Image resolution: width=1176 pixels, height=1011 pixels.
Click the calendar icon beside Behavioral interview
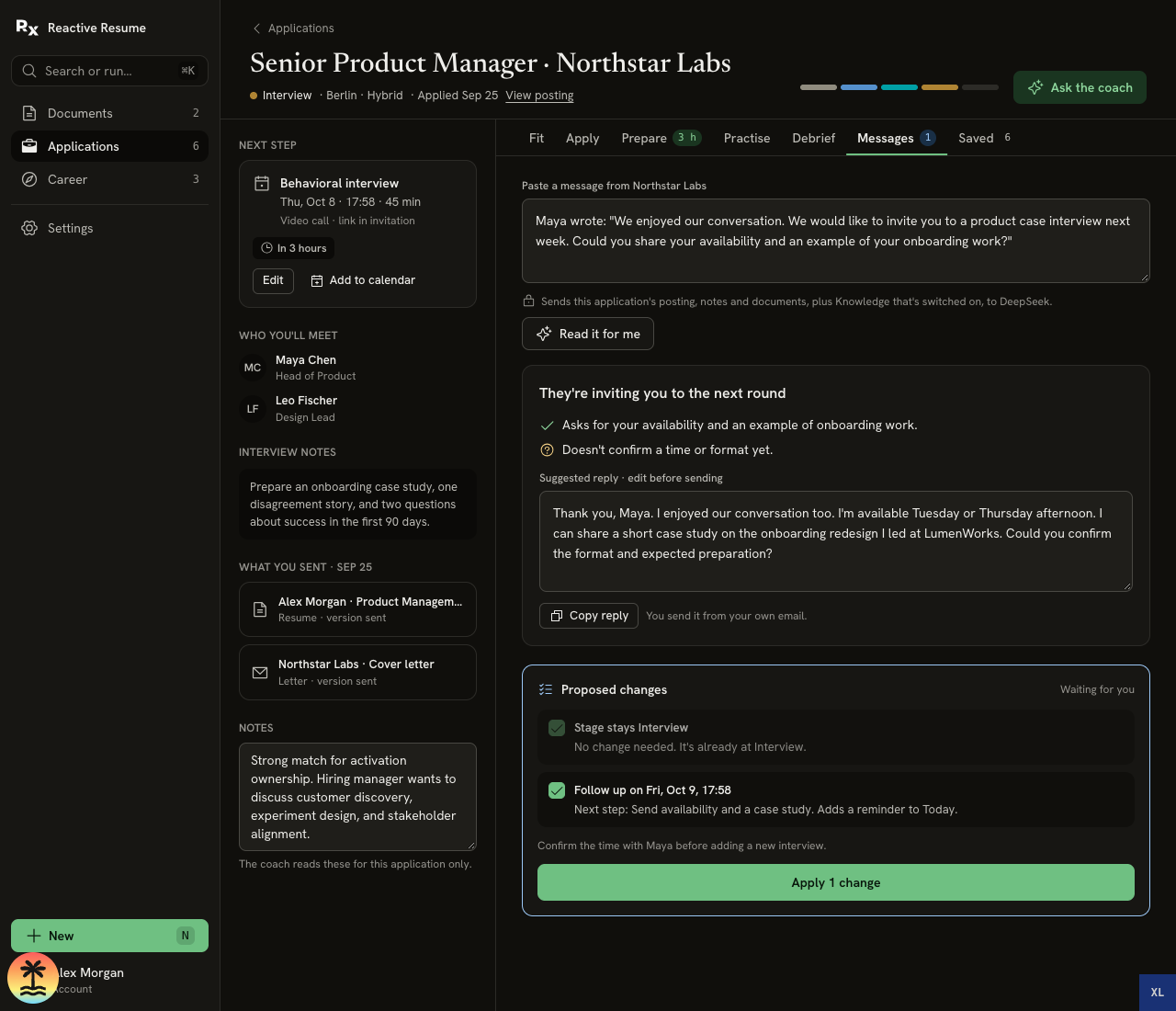coord(262,184)
